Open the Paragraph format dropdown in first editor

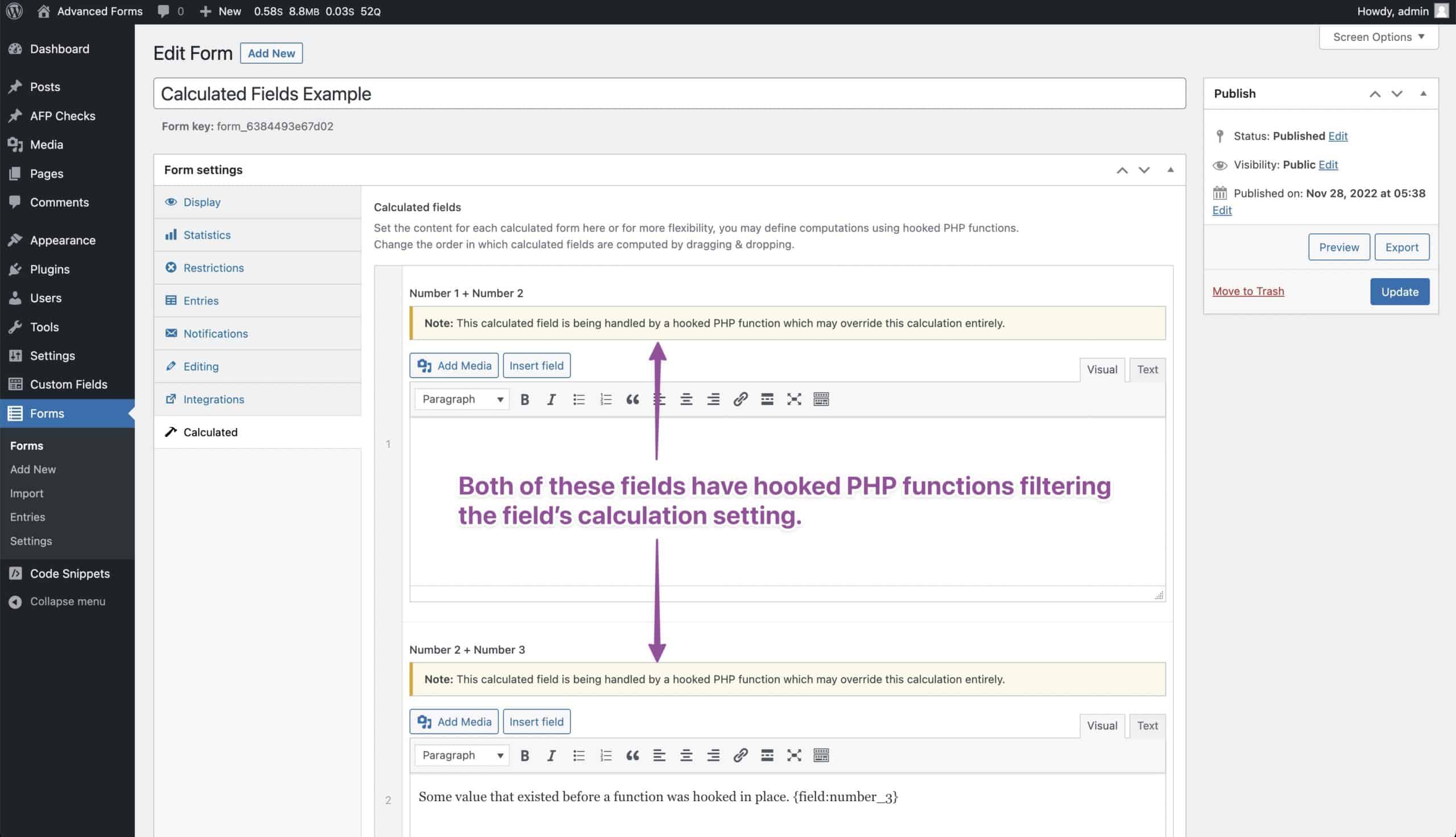[x=462, y=399]
